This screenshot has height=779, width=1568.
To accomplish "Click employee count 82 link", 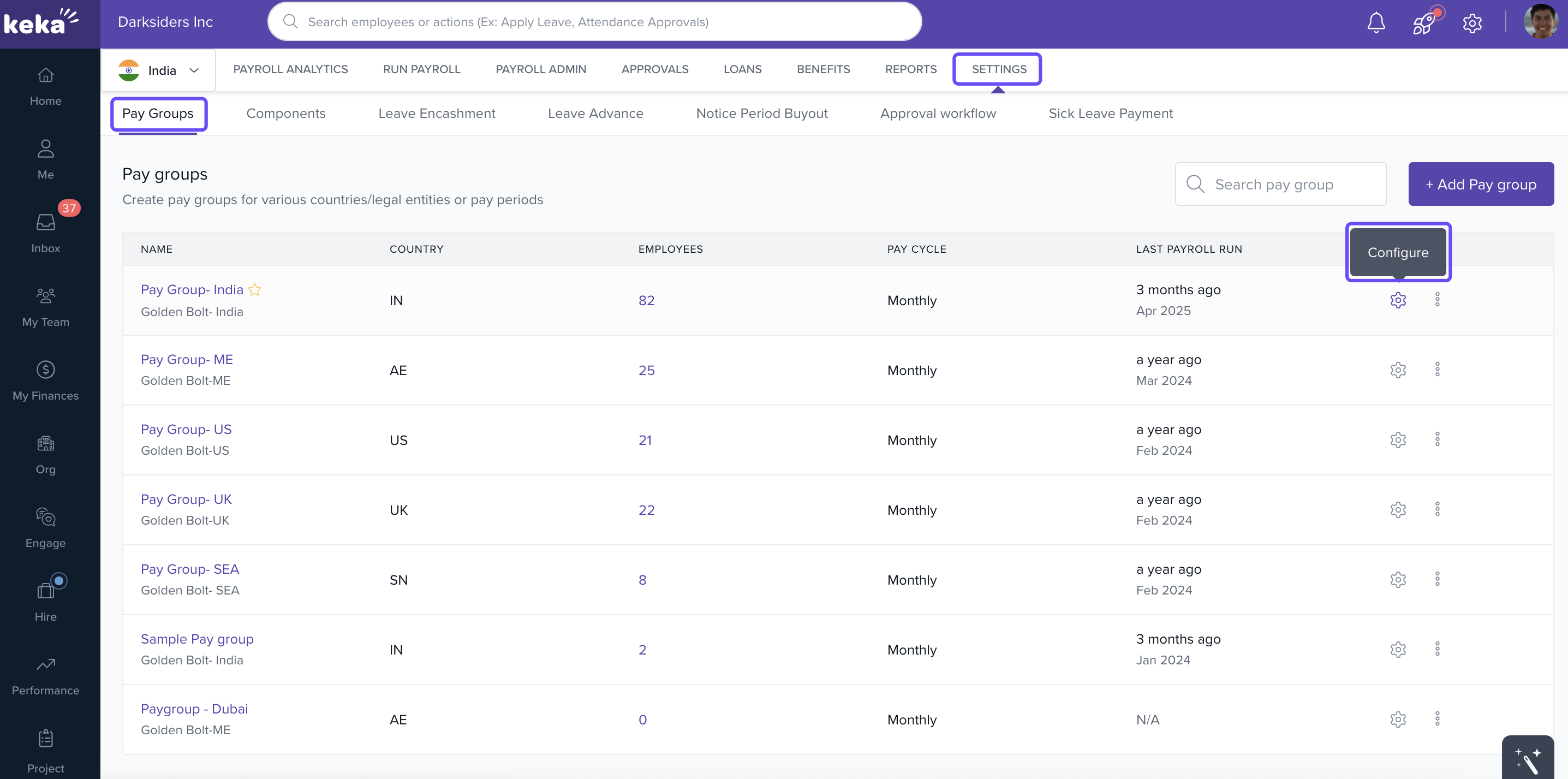I will pos(646,300).
